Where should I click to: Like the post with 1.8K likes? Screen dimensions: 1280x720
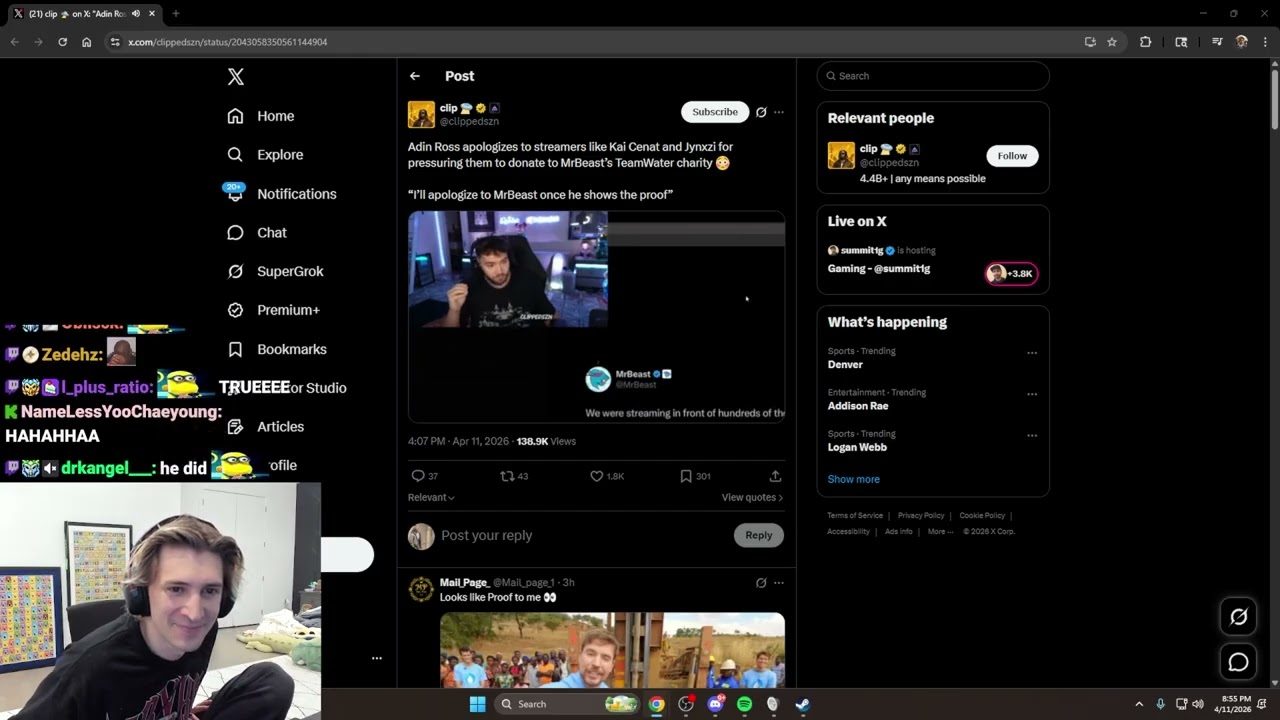pyautogui.click(x=607, y=476)
